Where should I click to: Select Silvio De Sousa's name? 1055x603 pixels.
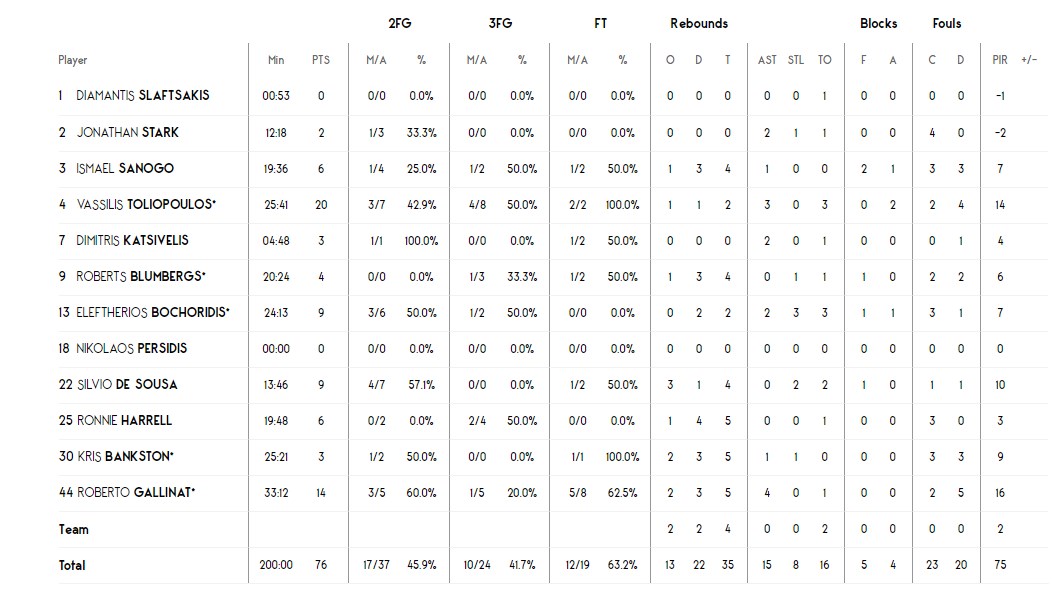point(127,384)
